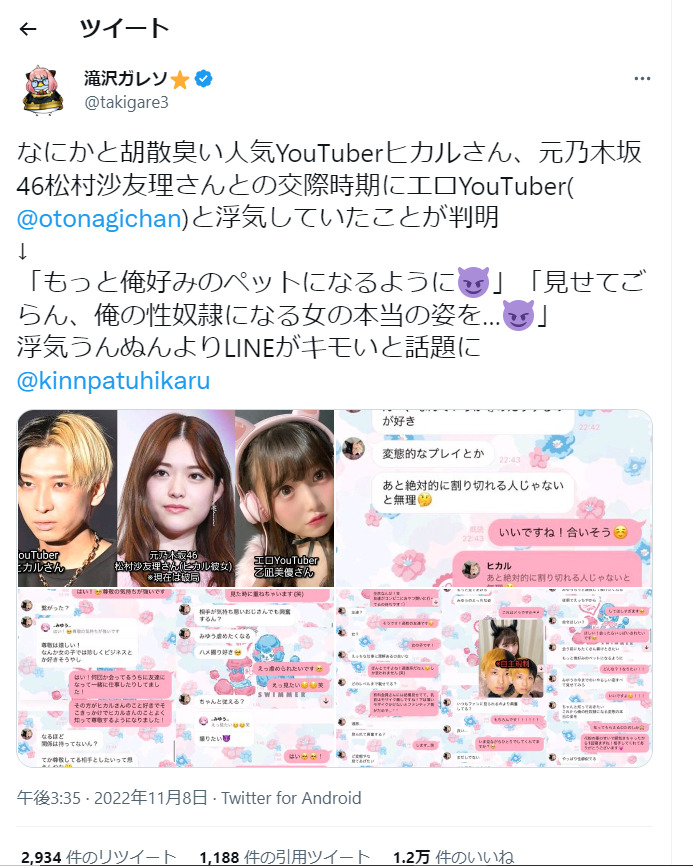View the 1,188 件の引用ツイート list
Image resolution: width=693 pixels, height=866 pixels.
(x=284, y=857)
